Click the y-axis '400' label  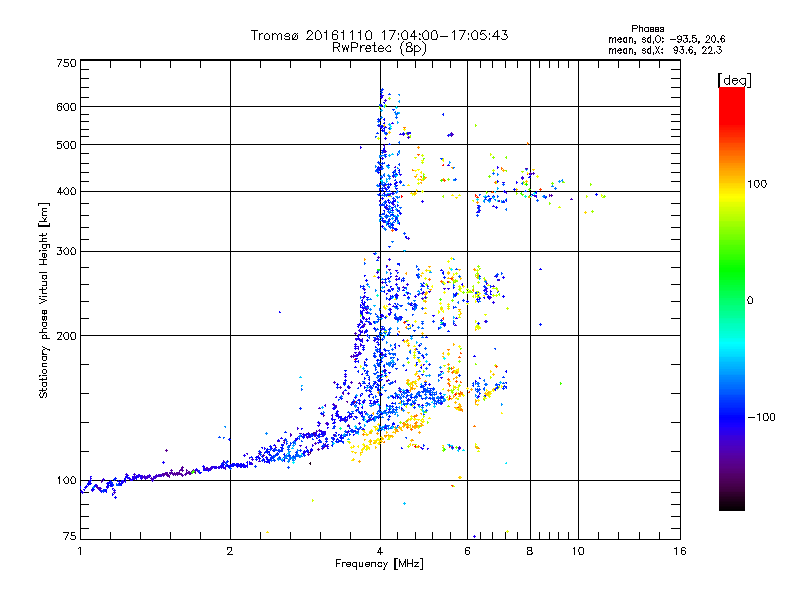tap(66, 192)
